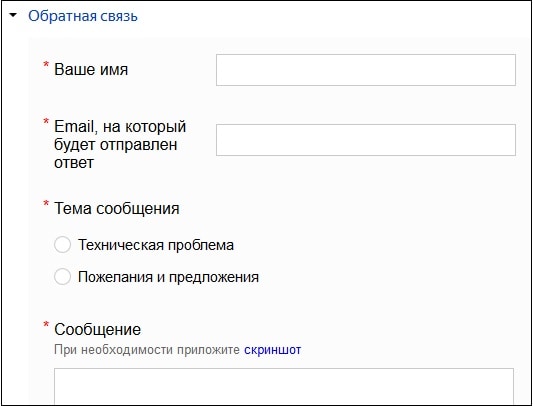The height and width of the screenshot is (406, 533).
Task: Click the При необходимости приложите hint text
Action: [x=147, y=350]
